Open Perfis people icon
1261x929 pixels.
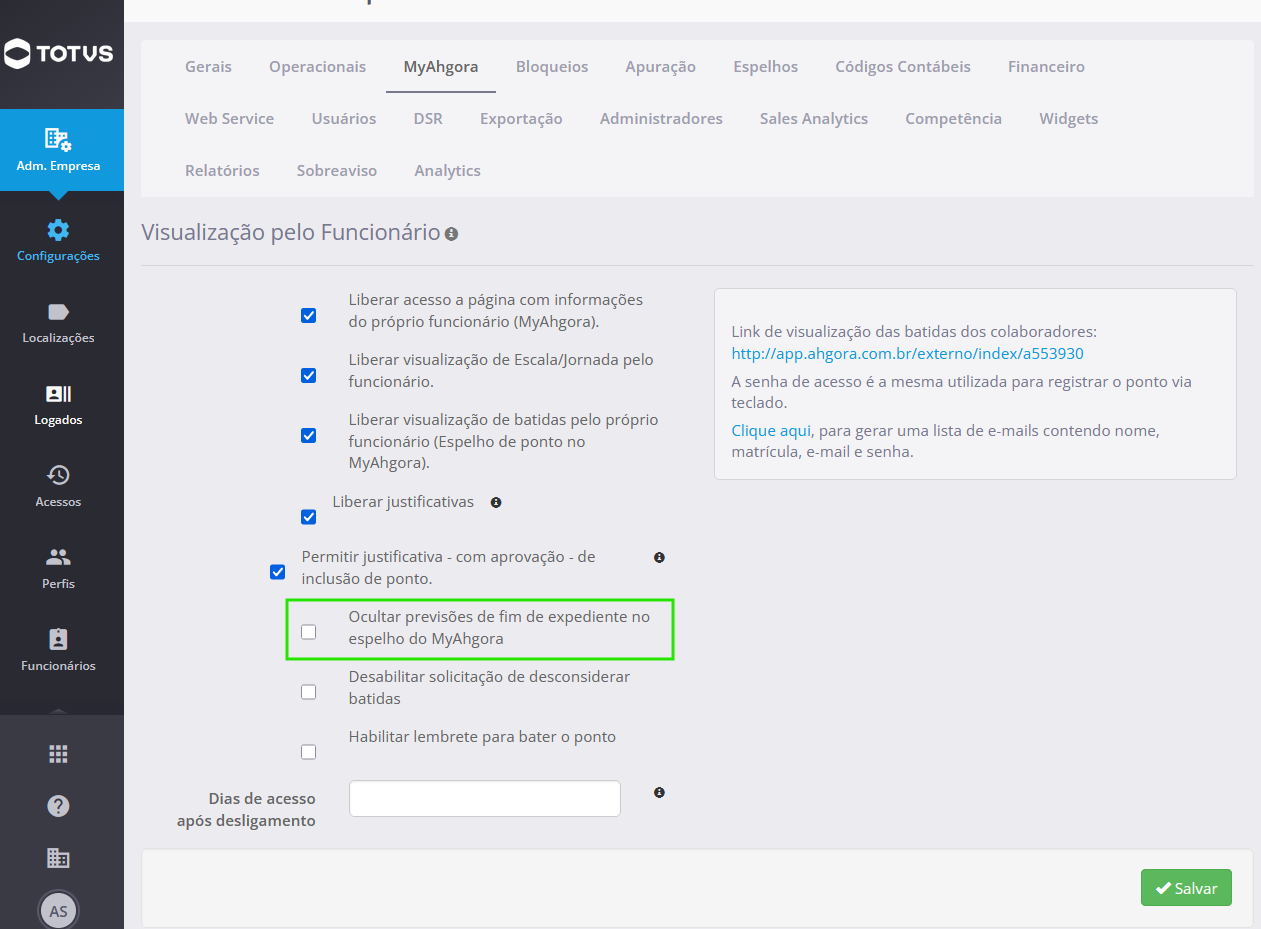59,557
